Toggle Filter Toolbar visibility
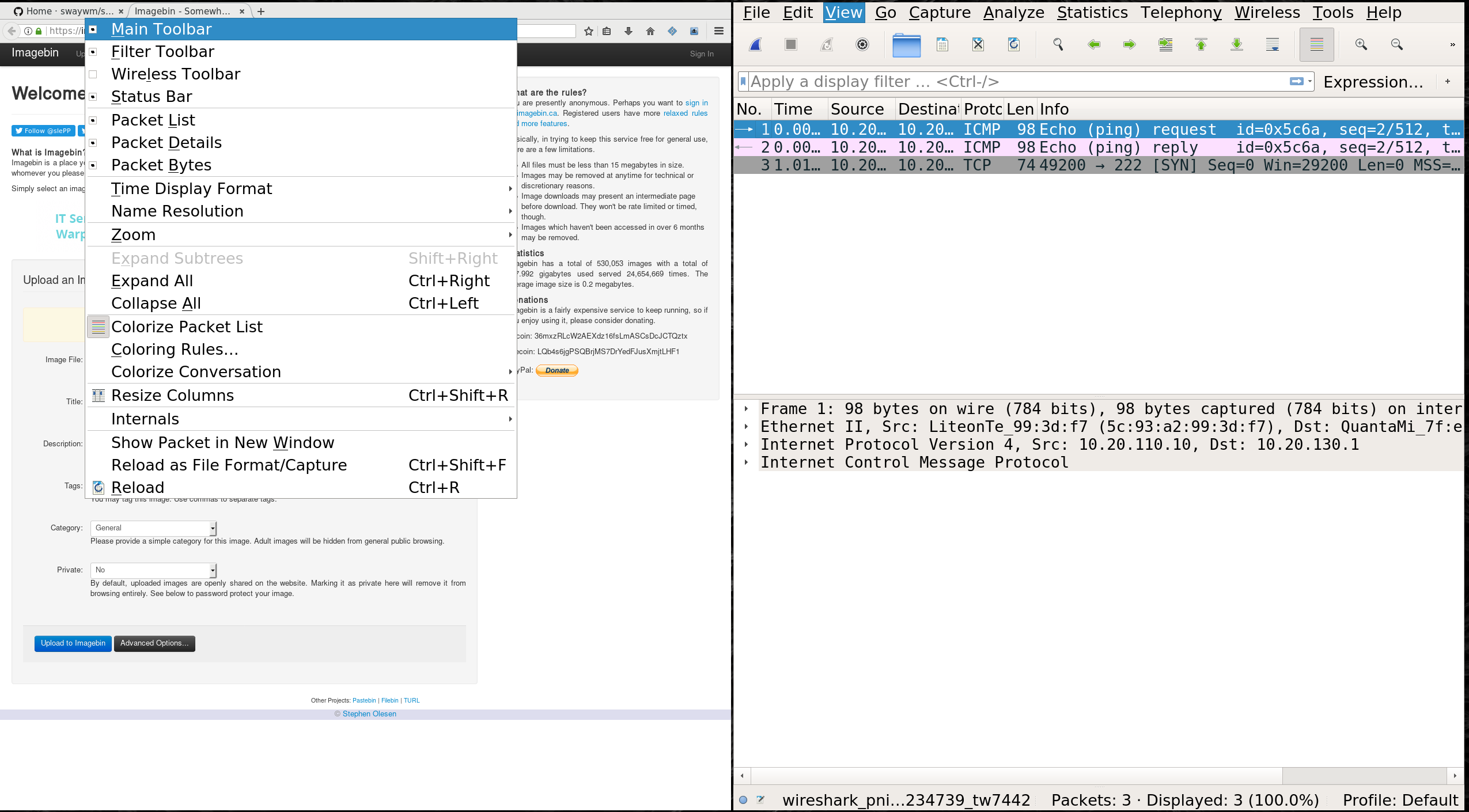 tap(301, 51)
